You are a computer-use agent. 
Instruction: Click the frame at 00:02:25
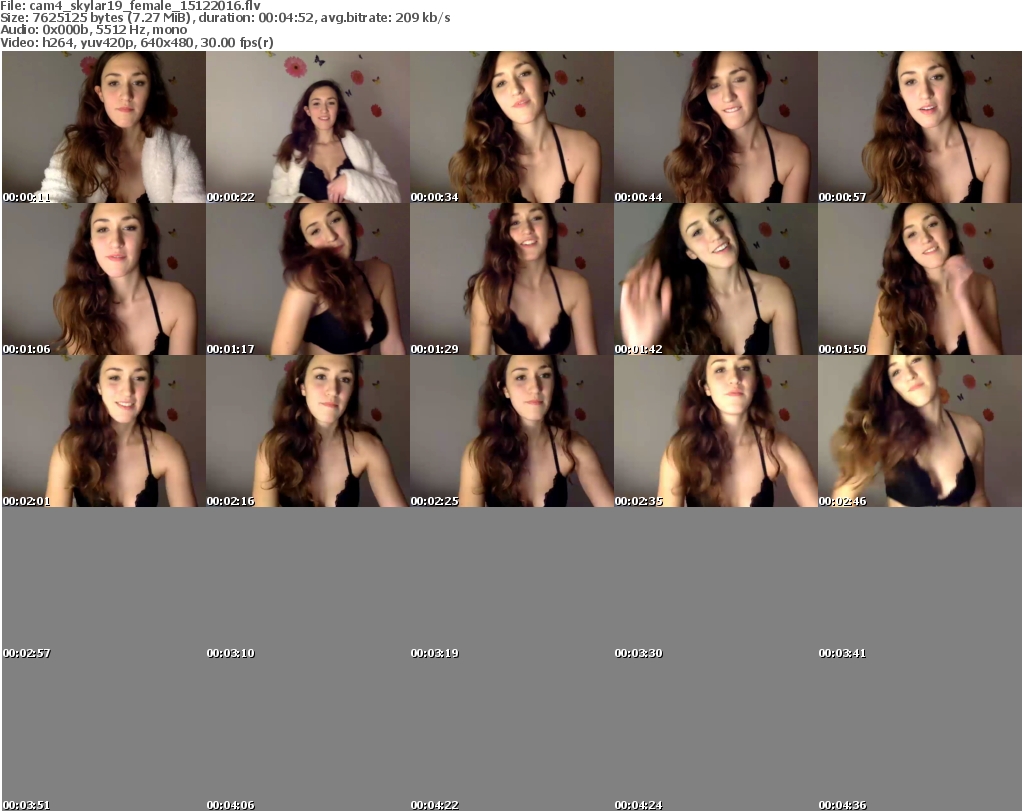511,431
